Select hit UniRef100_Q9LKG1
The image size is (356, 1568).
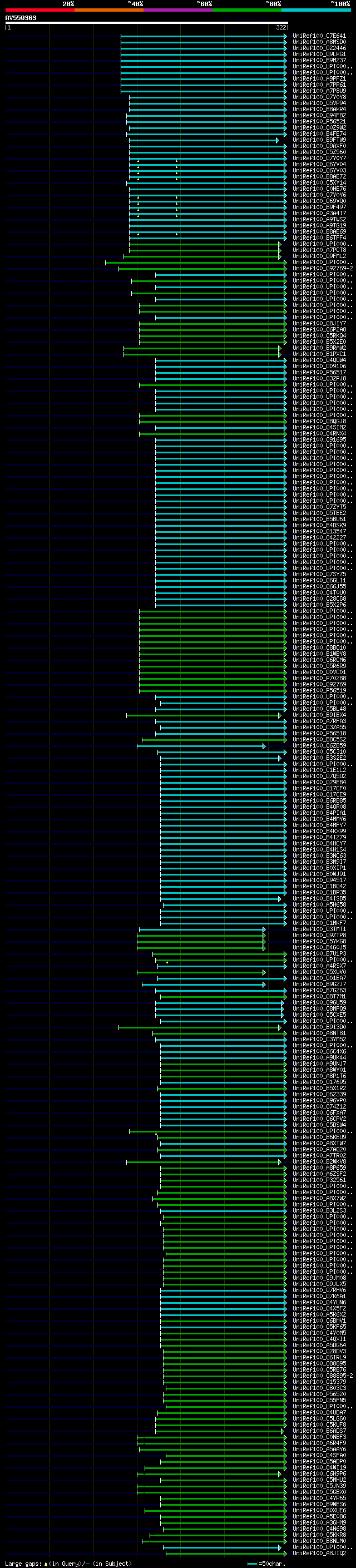pyautogui.click(x=319, y=54)
